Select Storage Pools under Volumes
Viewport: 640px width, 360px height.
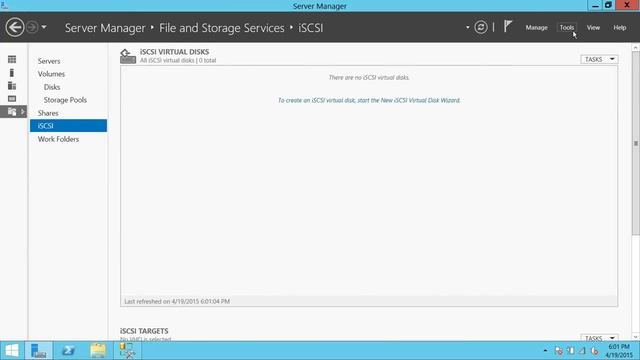click(x=65, y=100)
